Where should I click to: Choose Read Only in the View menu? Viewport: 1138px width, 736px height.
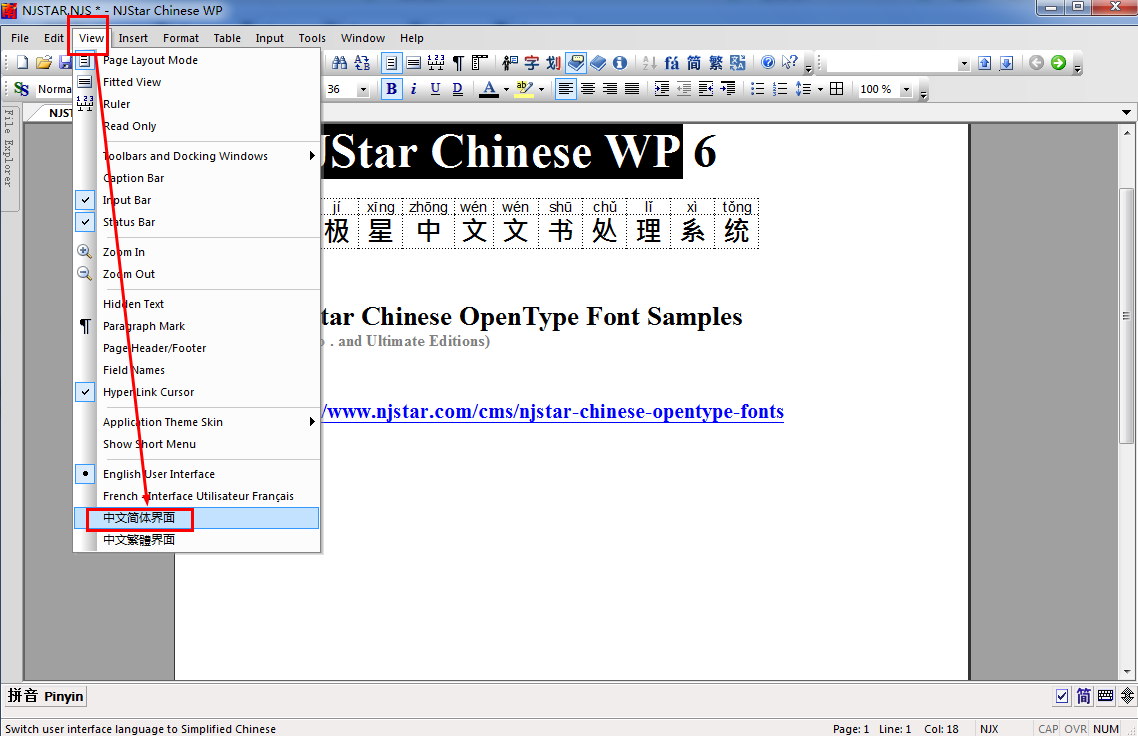point(197,126)
